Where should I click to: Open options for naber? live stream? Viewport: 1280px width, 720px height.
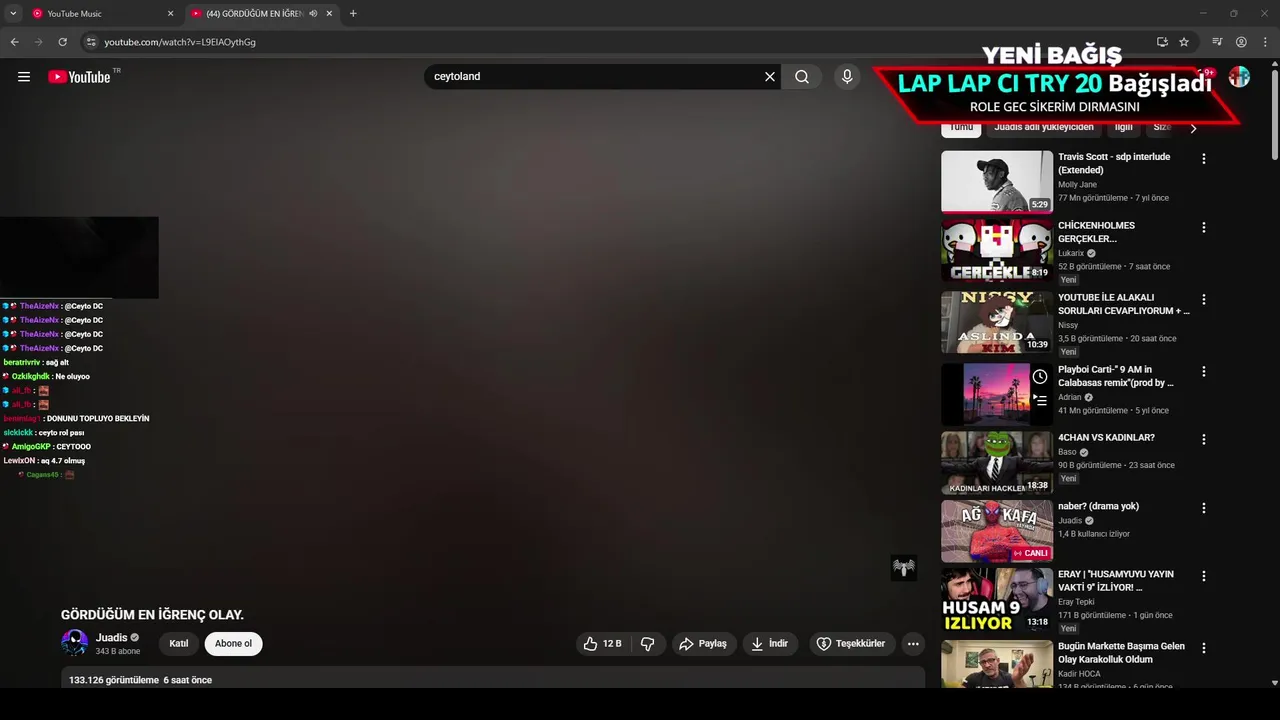tap(1204, 508)
